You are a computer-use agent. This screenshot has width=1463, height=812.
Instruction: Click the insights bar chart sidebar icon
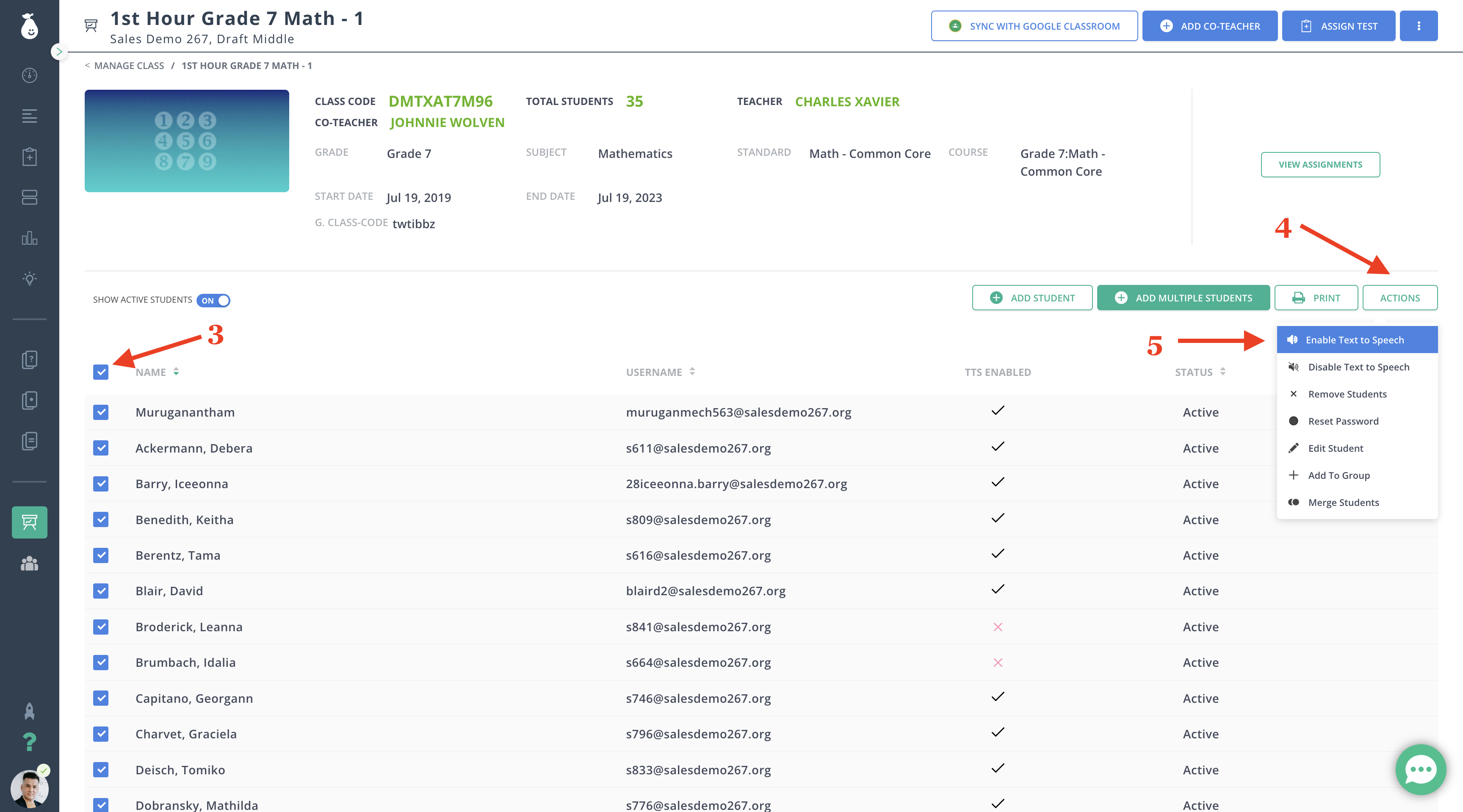click(x=30, y=238)
